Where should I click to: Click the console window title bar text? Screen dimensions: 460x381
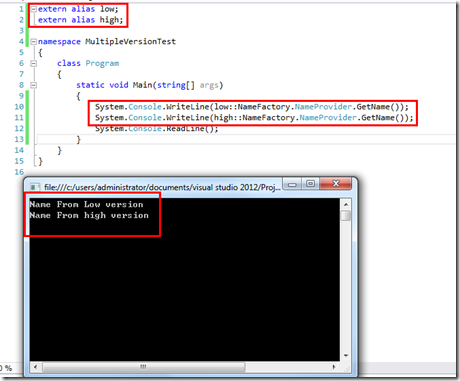(162, 187)
